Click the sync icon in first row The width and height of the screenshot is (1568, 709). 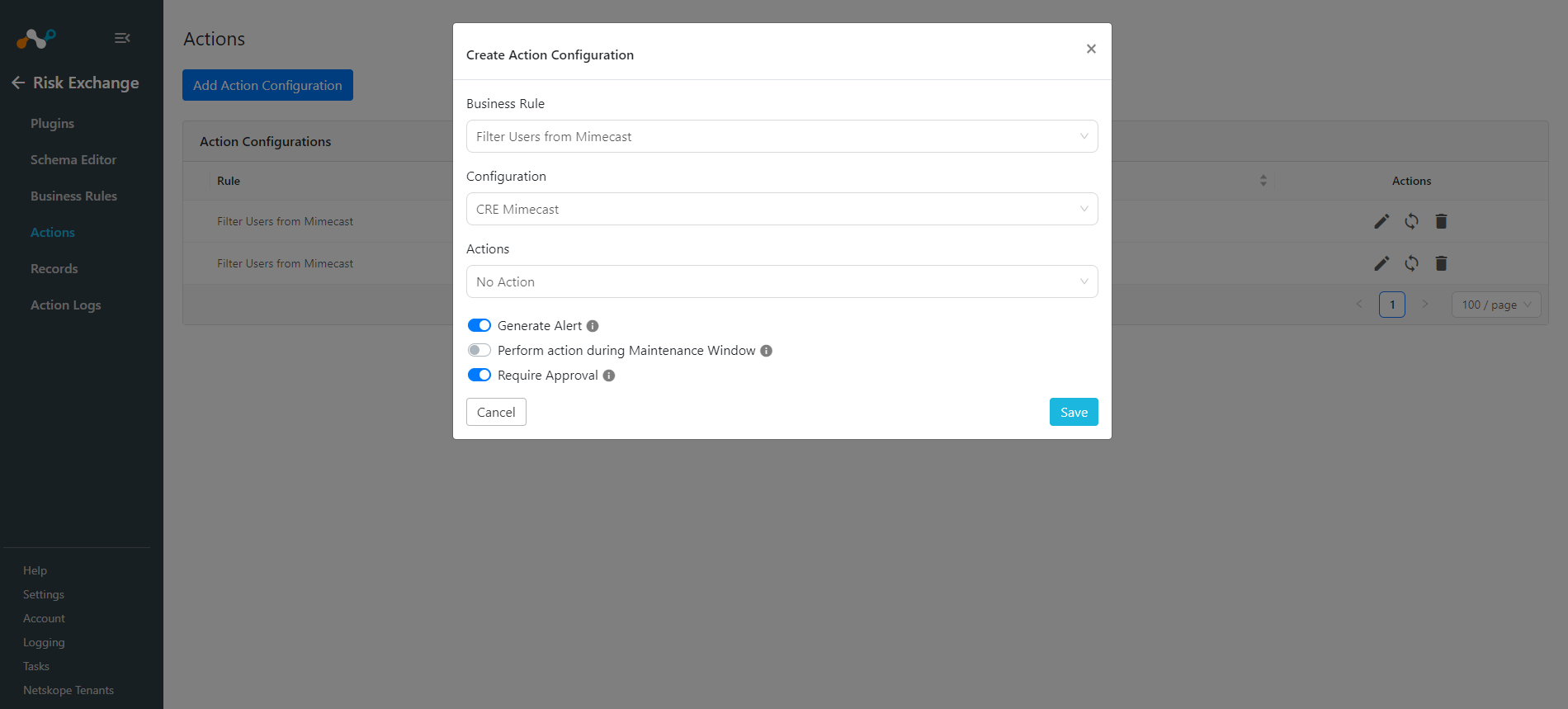pyautogui.click(x=1411, y=221)
